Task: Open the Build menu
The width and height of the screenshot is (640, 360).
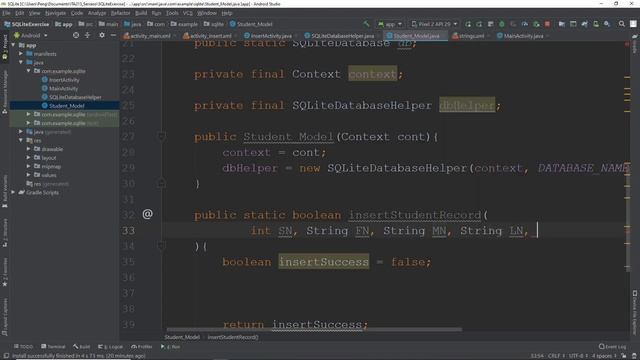Action: coord(141,13)
